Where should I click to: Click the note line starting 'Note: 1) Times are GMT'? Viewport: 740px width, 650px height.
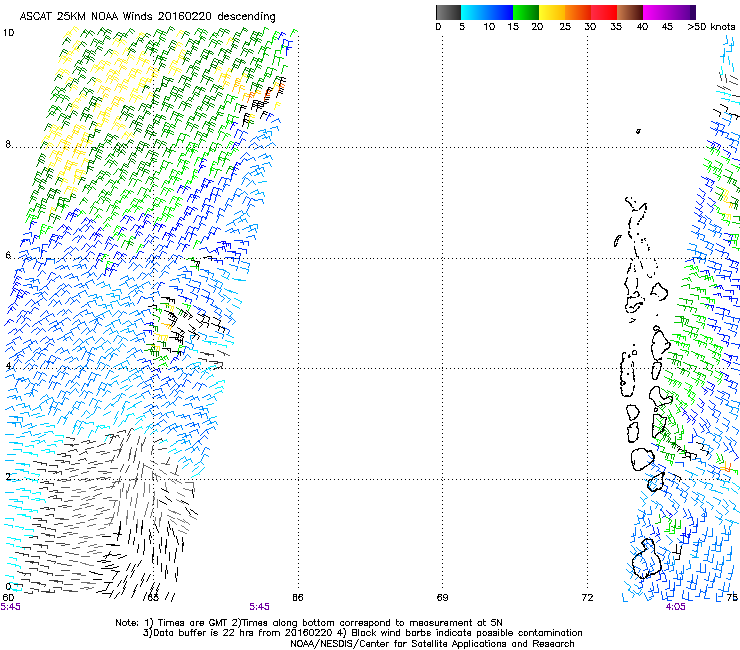pyautogui.click(x=309, y=623)
